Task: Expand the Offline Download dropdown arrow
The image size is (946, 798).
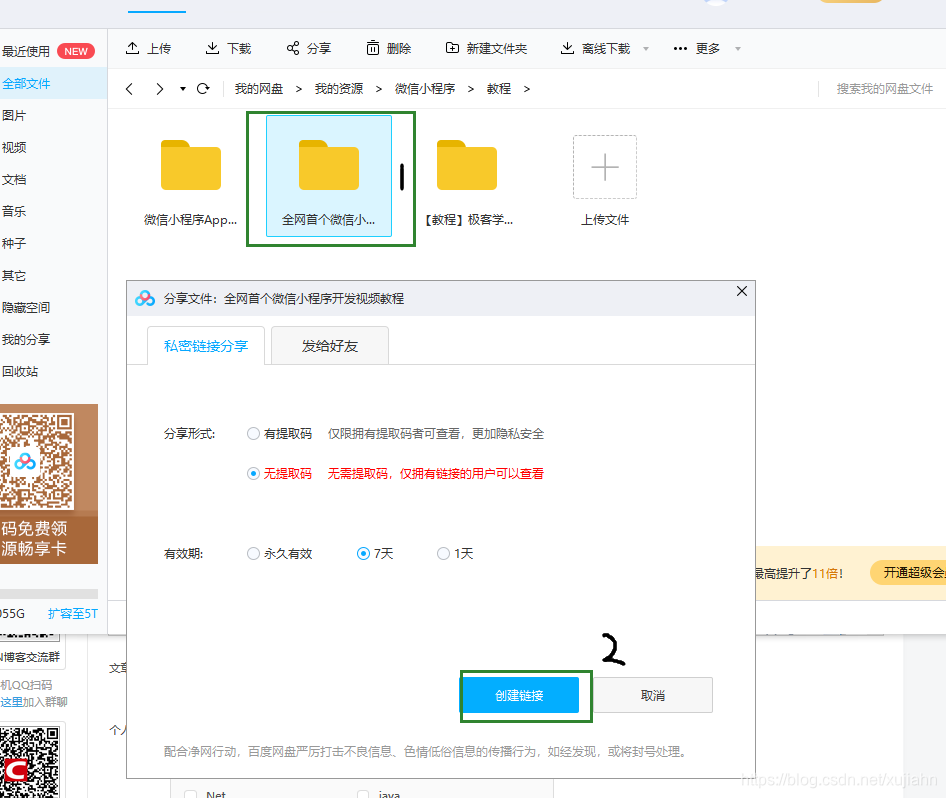Action: click(x=646, y=49)
